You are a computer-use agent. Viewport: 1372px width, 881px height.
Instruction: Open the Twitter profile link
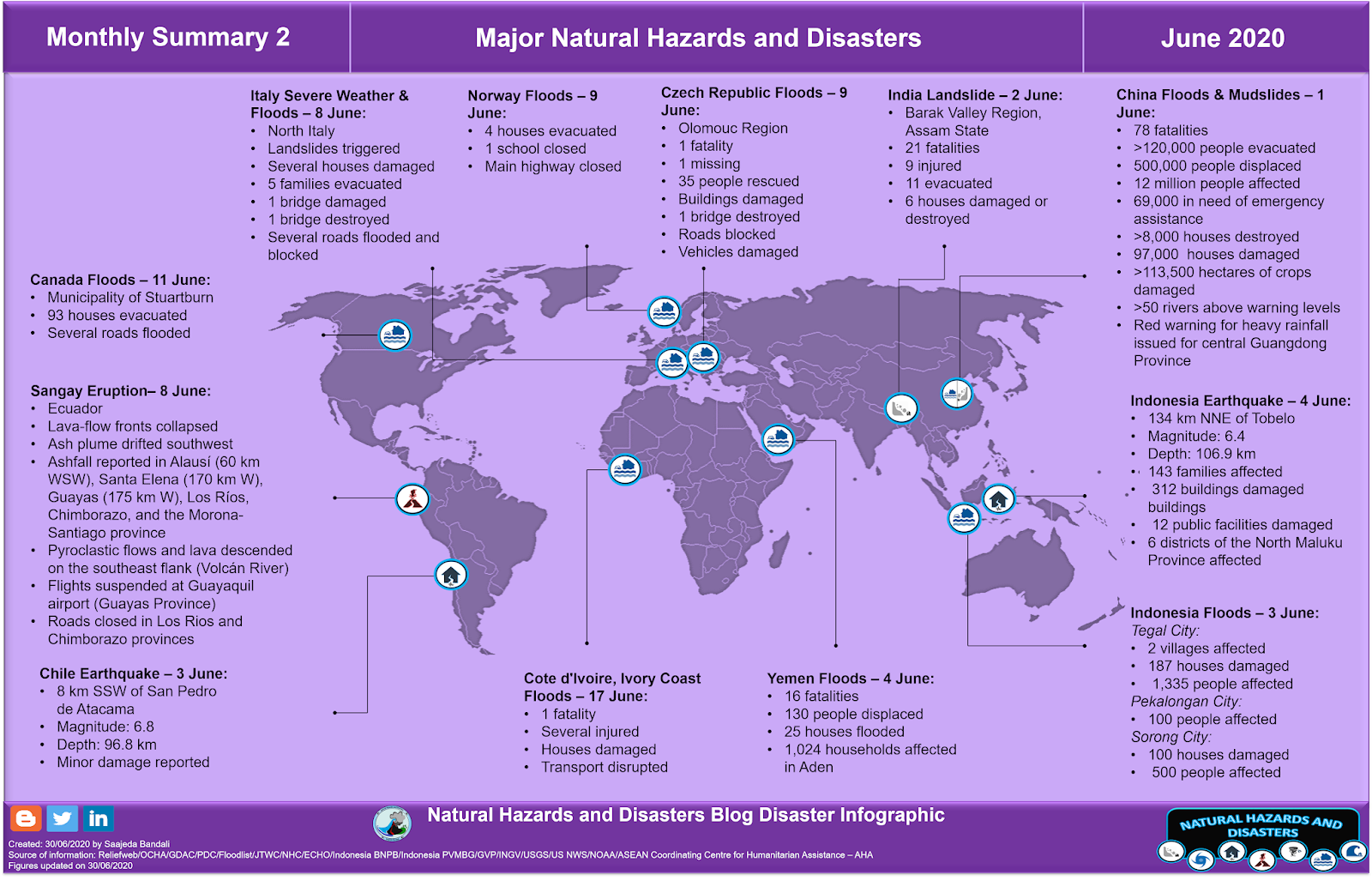(61, 818)
